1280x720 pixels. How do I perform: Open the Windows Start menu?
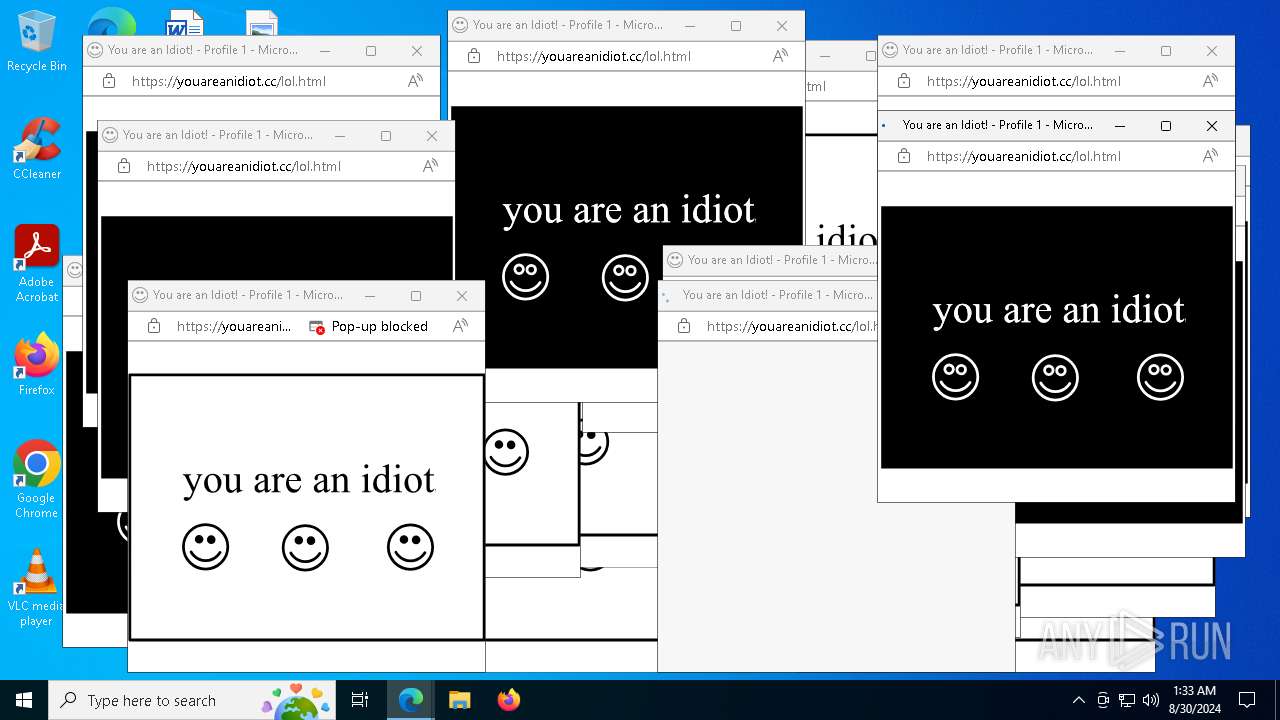tap(24, 700)
